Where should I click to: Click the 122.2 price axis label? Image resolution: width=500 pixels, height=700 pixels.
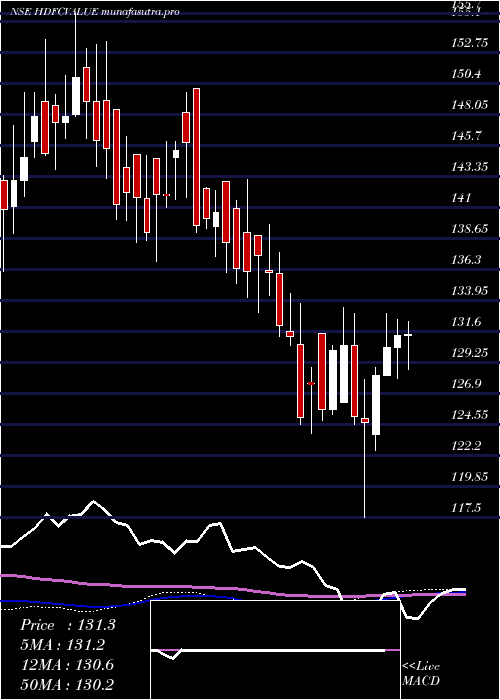[467, 446]
